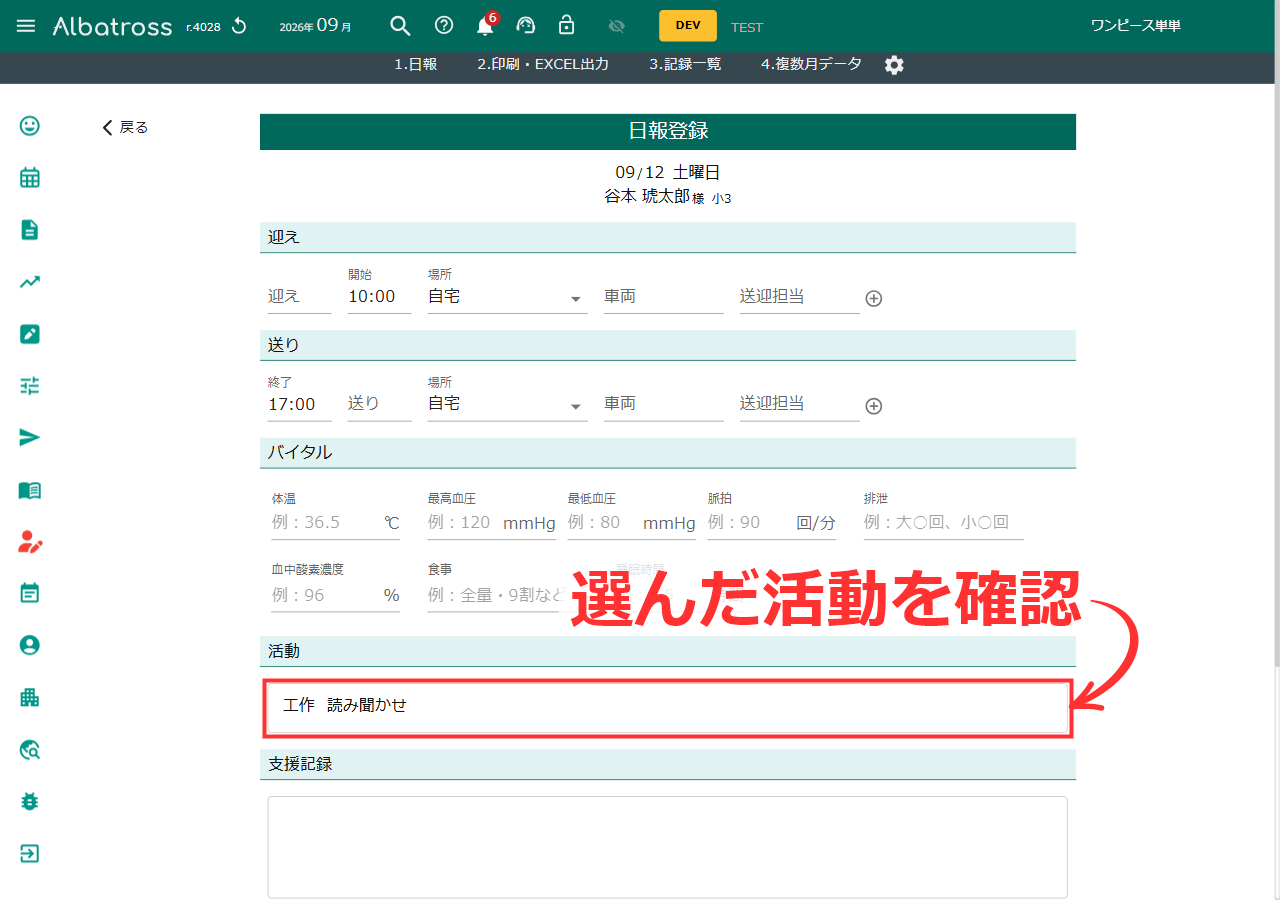Open the search magnifier icon
Viewport: 1280px width, 900px height.
coord(400,26)
